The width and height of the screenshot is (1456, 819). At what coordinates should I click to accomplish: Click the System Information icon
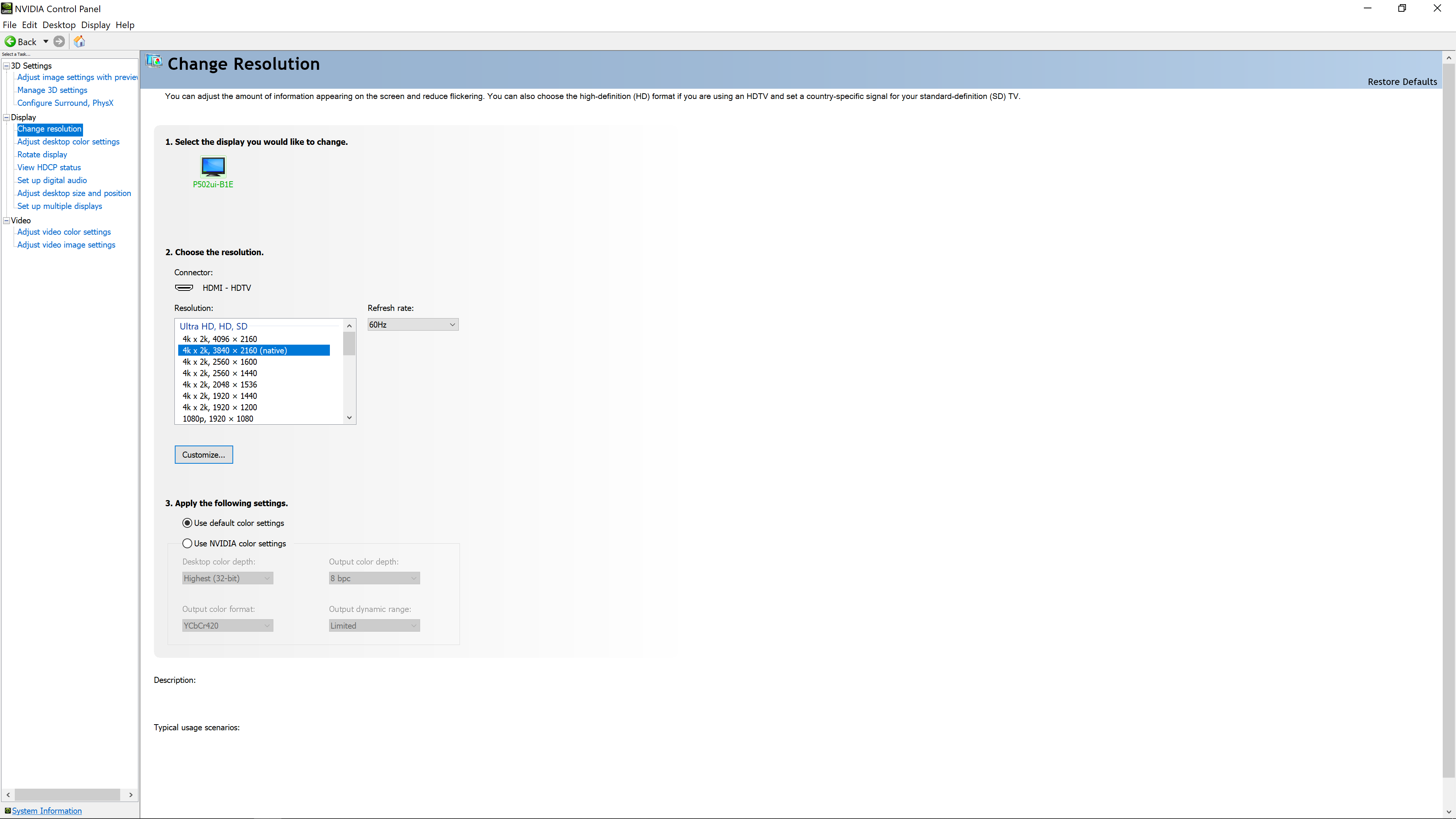[7, 811]
